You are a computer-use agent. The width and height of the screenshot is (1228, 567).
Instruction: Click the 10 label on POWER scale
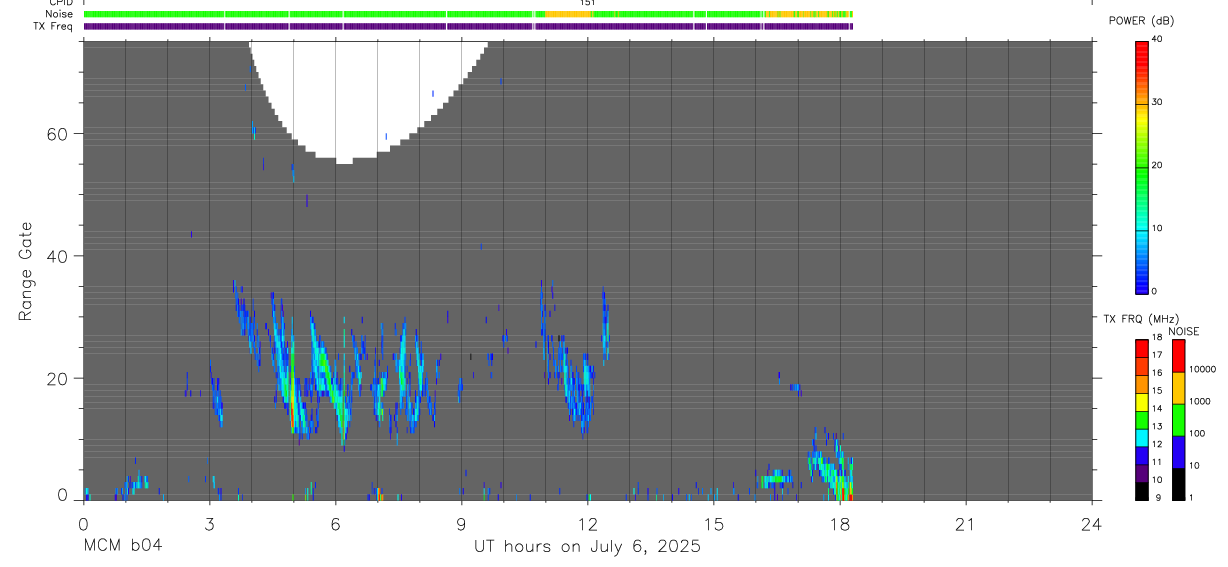[1157, 228]
